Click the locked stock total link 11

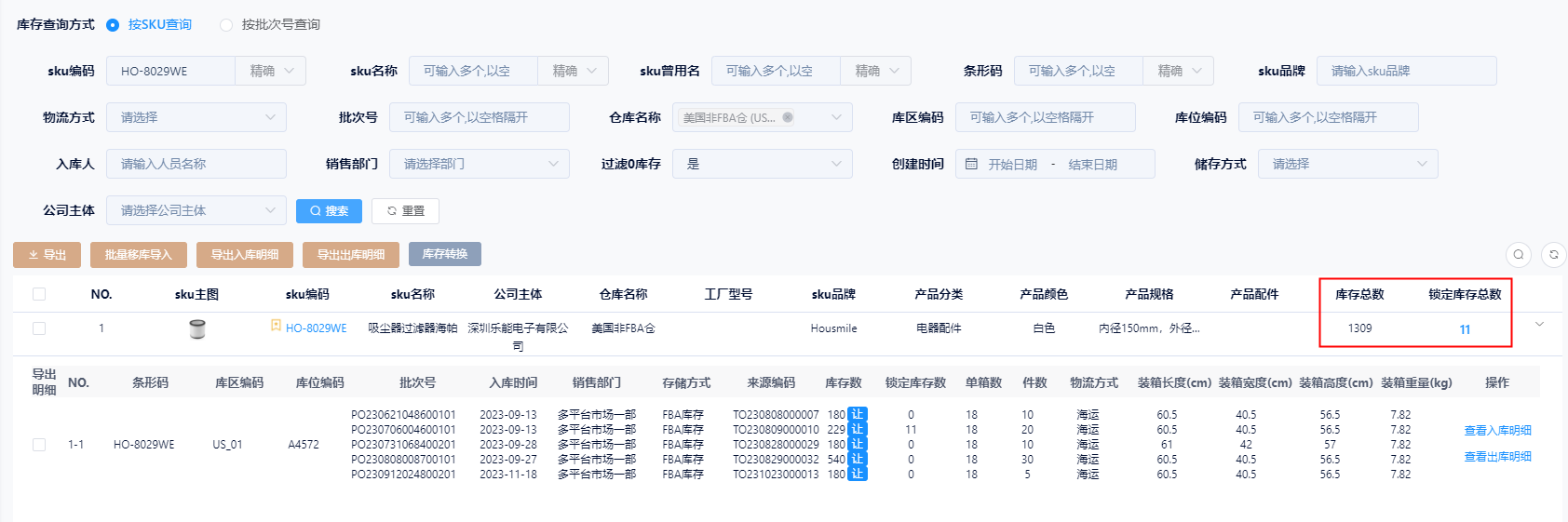point(1465,329)
